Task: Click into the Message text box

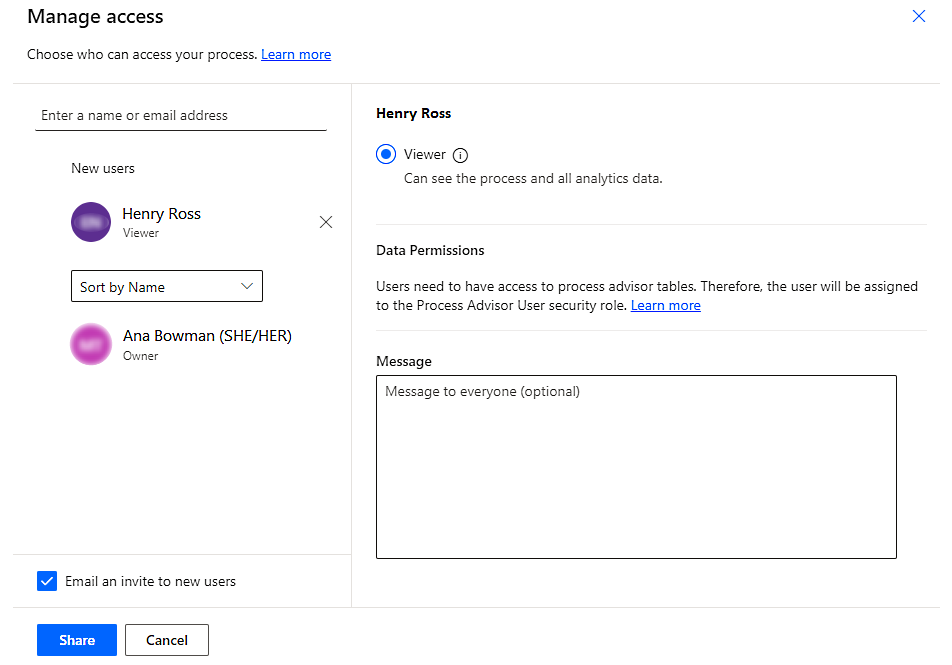Action: (x=636, y=466)
